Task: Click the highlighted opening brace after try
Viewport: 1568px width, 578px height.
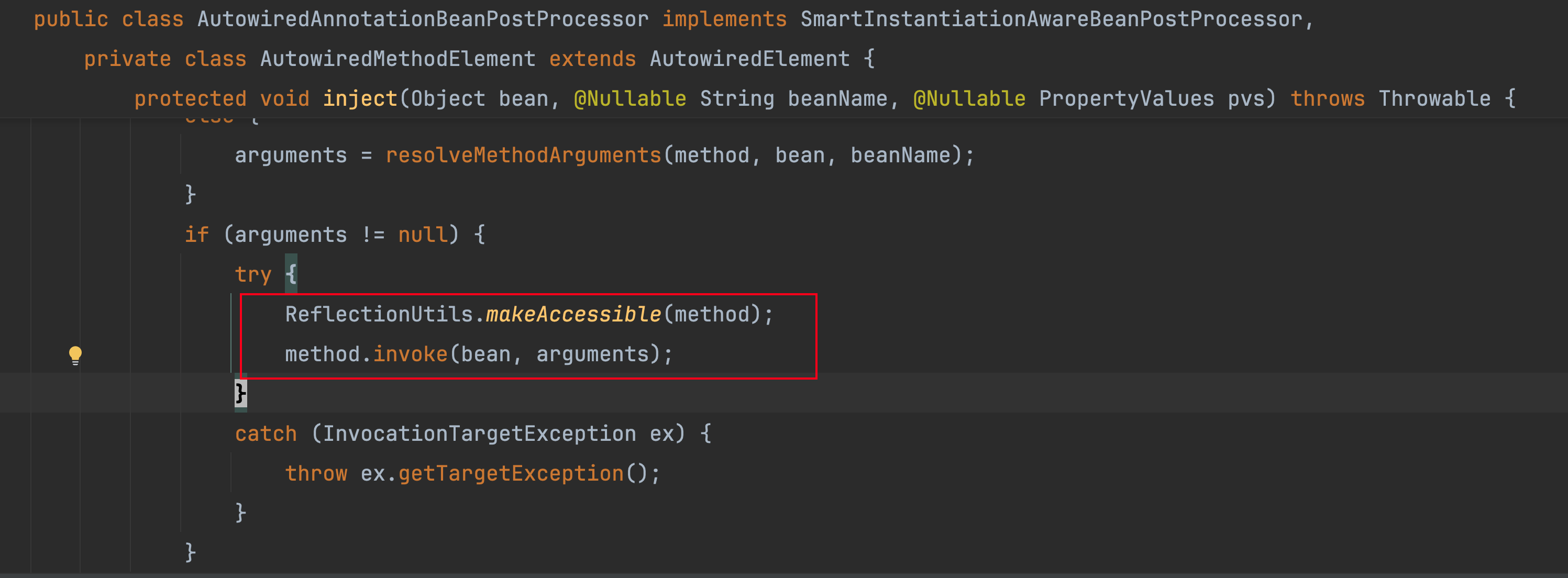Action: point(292,274)
